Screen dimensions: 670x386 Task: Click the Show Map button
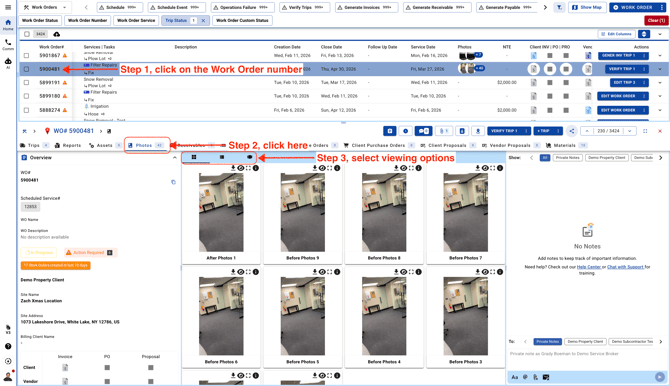pyautogui.click(x=587, y=7)
